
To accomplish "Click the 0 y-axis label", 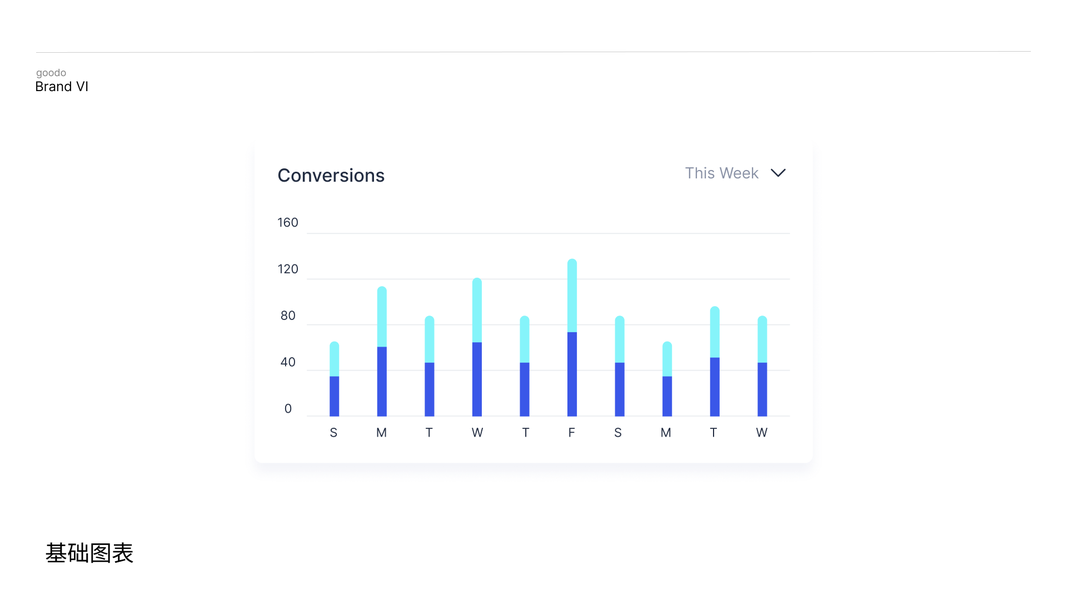I will tap(288, 408).
